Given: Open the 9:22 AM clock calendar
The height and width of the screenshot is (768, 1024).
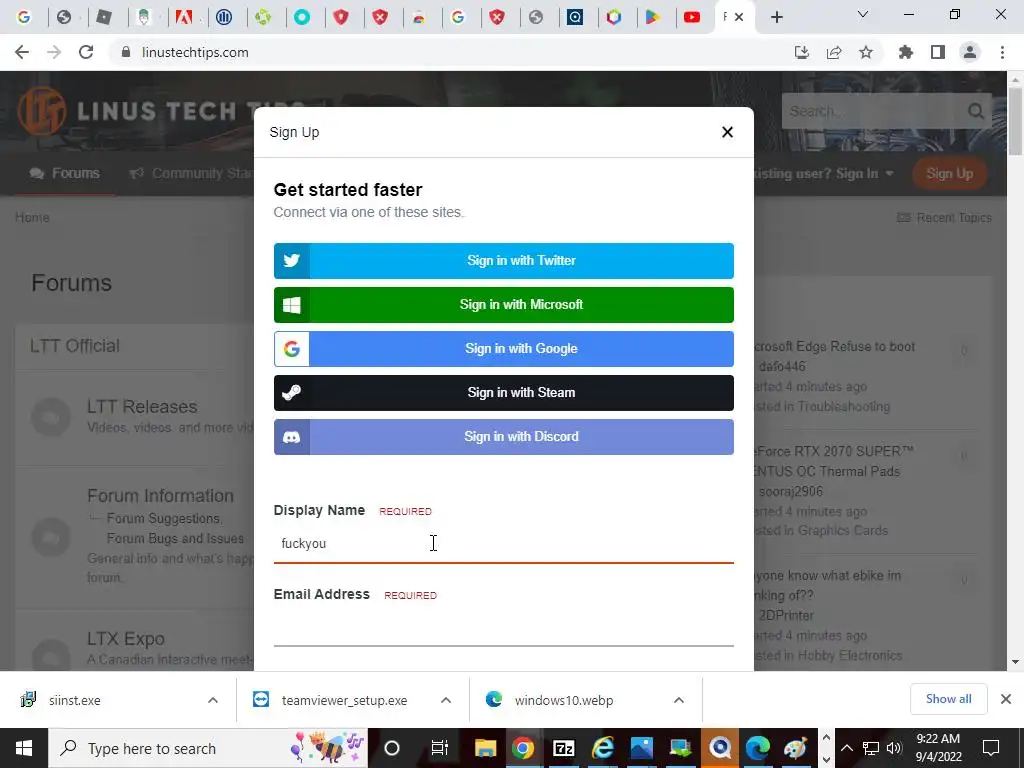Looking at the screenshot, I should [938, 748].
